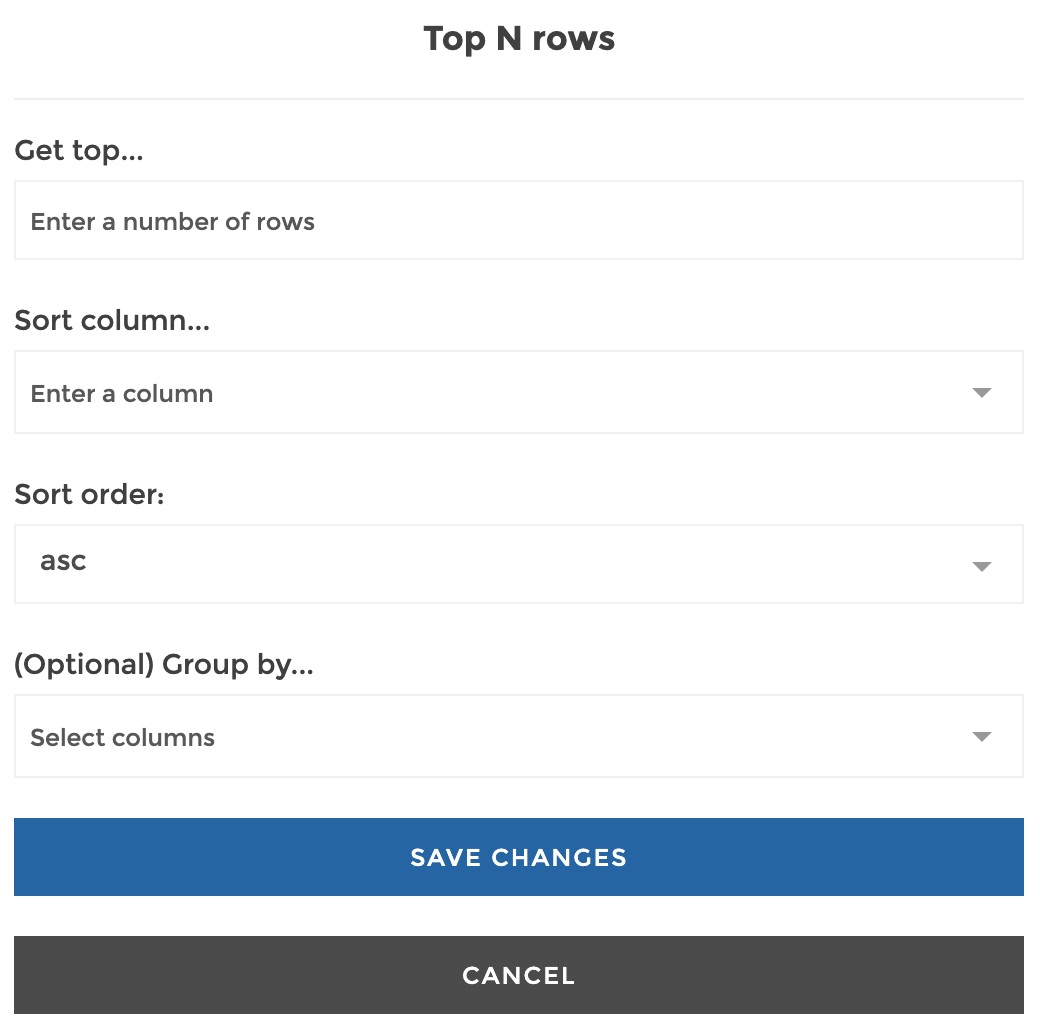The image size is (1040, 1024).
Task: Click the 'Select columns' placeholder text
Action: point(123,737)
